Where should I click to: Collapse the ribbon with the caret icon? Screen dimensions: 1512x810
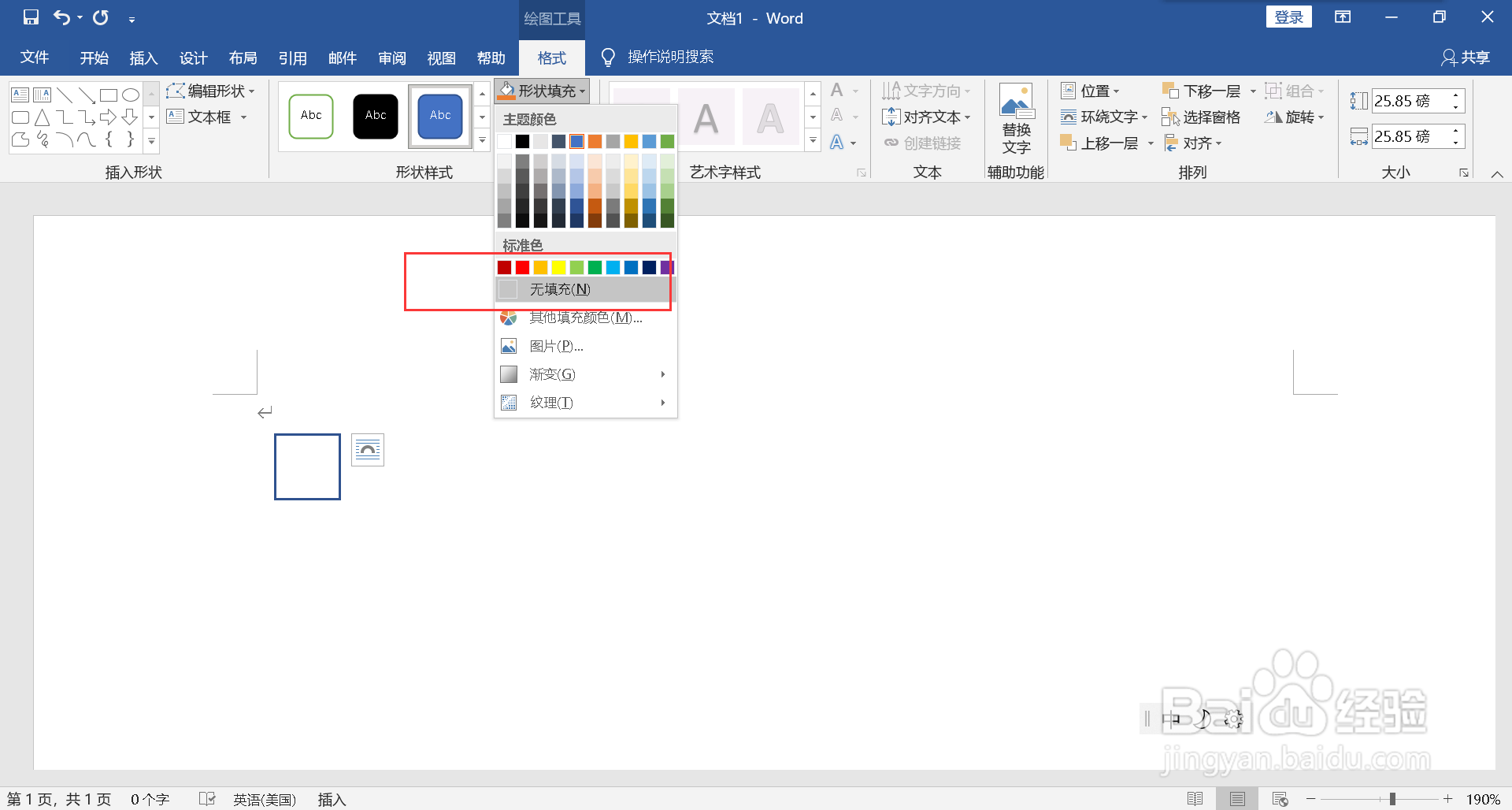[1497, 174]
